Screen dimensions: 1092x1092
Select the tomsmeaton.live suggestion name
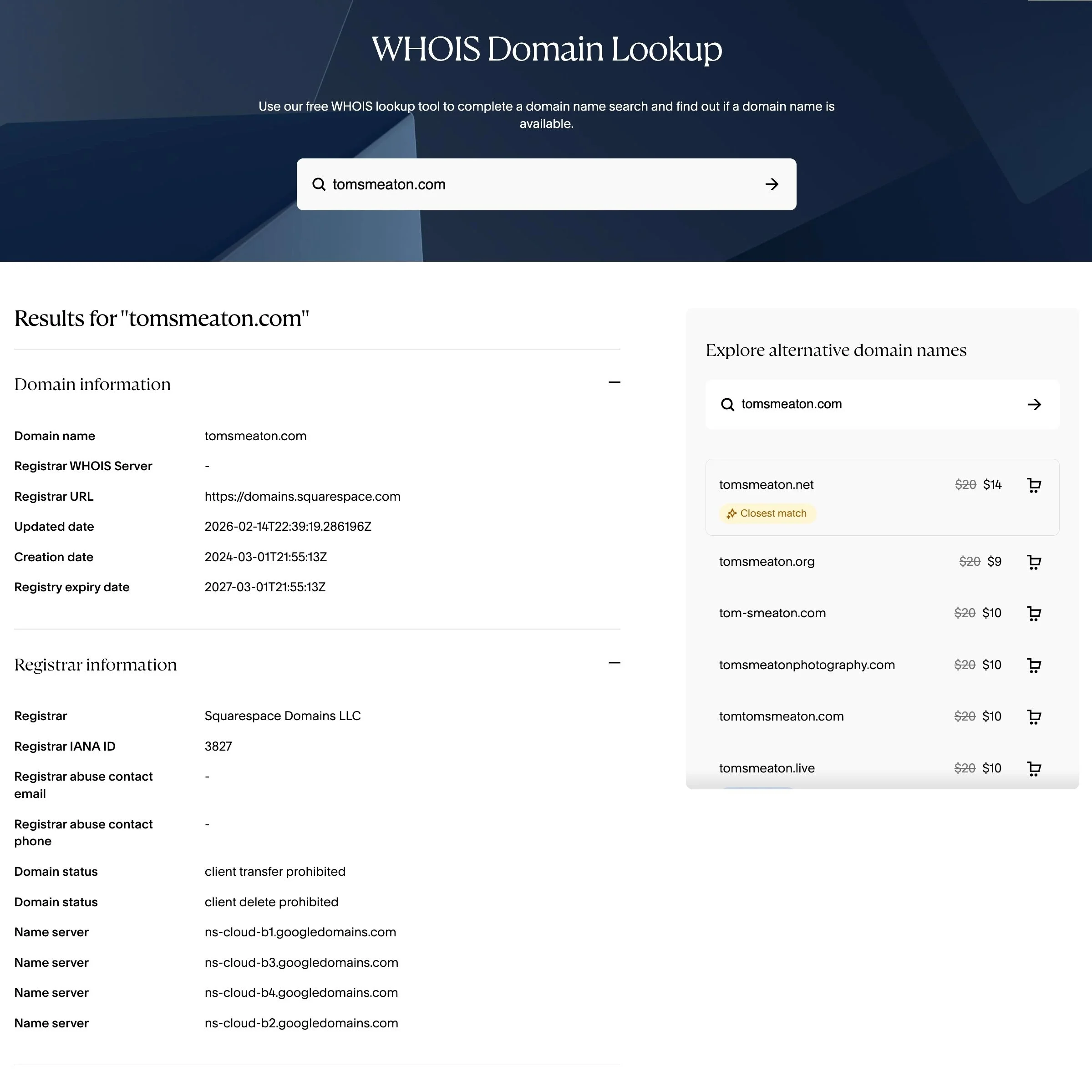pos(767,768)
